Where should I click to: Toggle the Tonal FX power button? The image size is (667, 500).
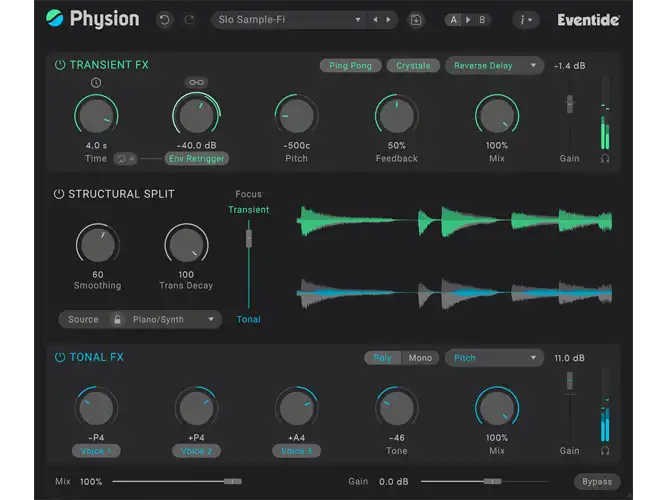60,357
